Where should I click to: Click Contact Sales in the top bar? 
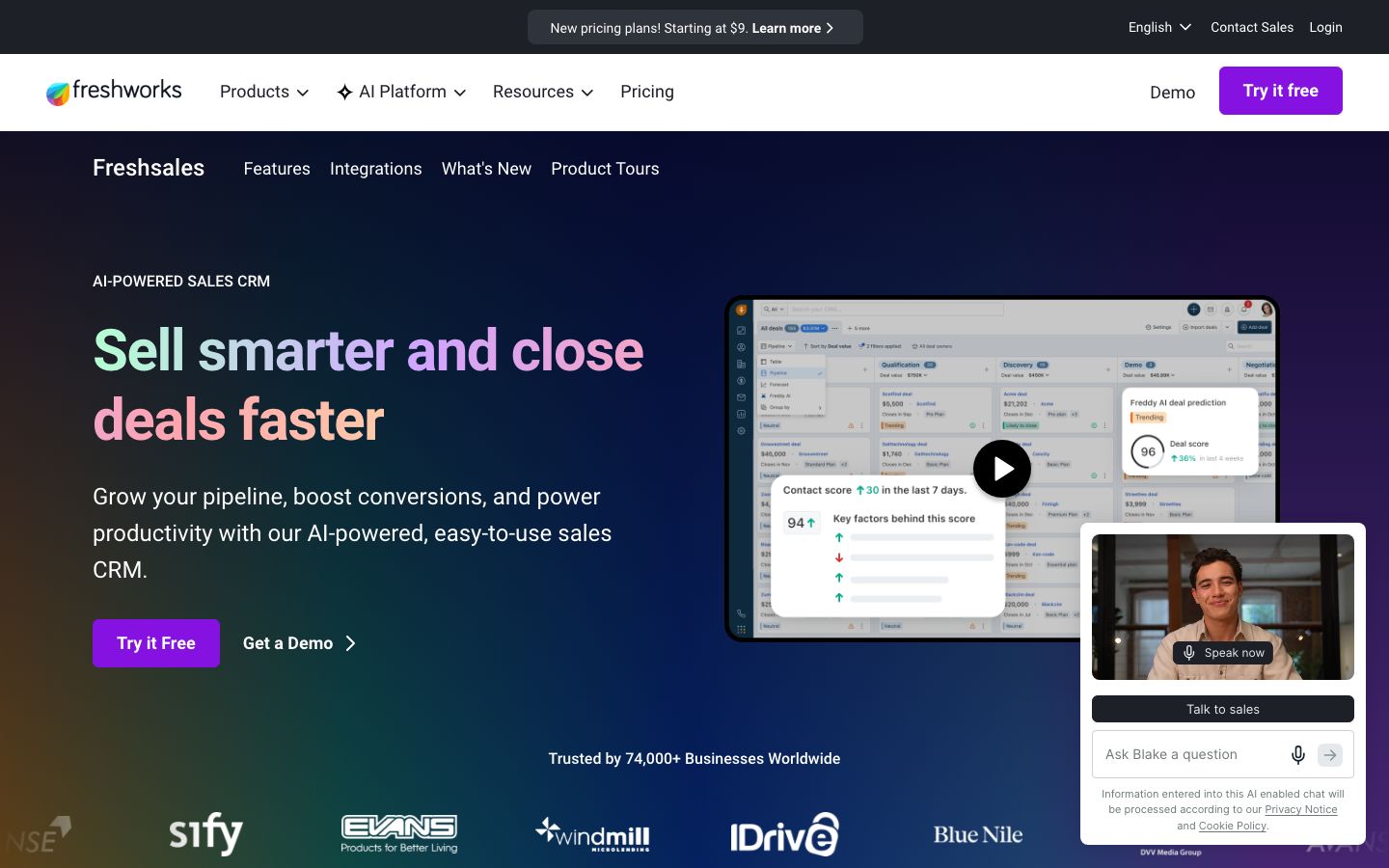click(x=1252, y=27)
